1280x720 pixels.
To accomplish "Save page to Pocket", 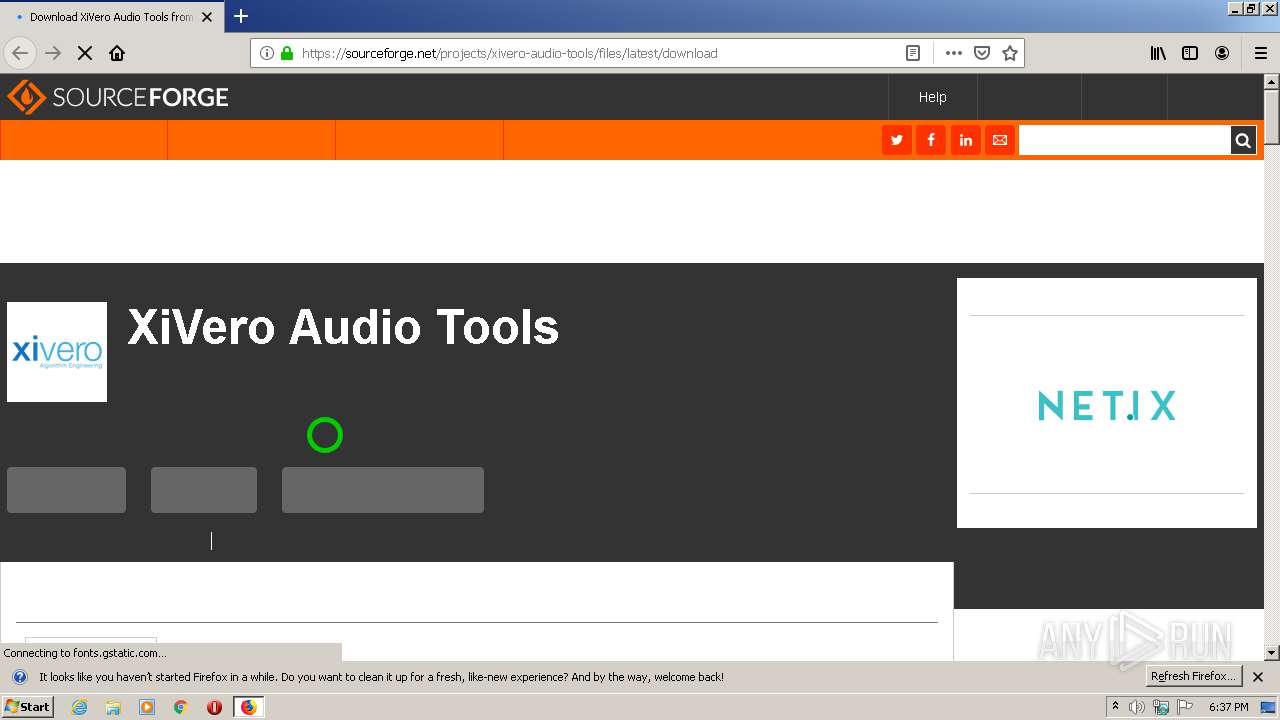I will tap(982, 53).
